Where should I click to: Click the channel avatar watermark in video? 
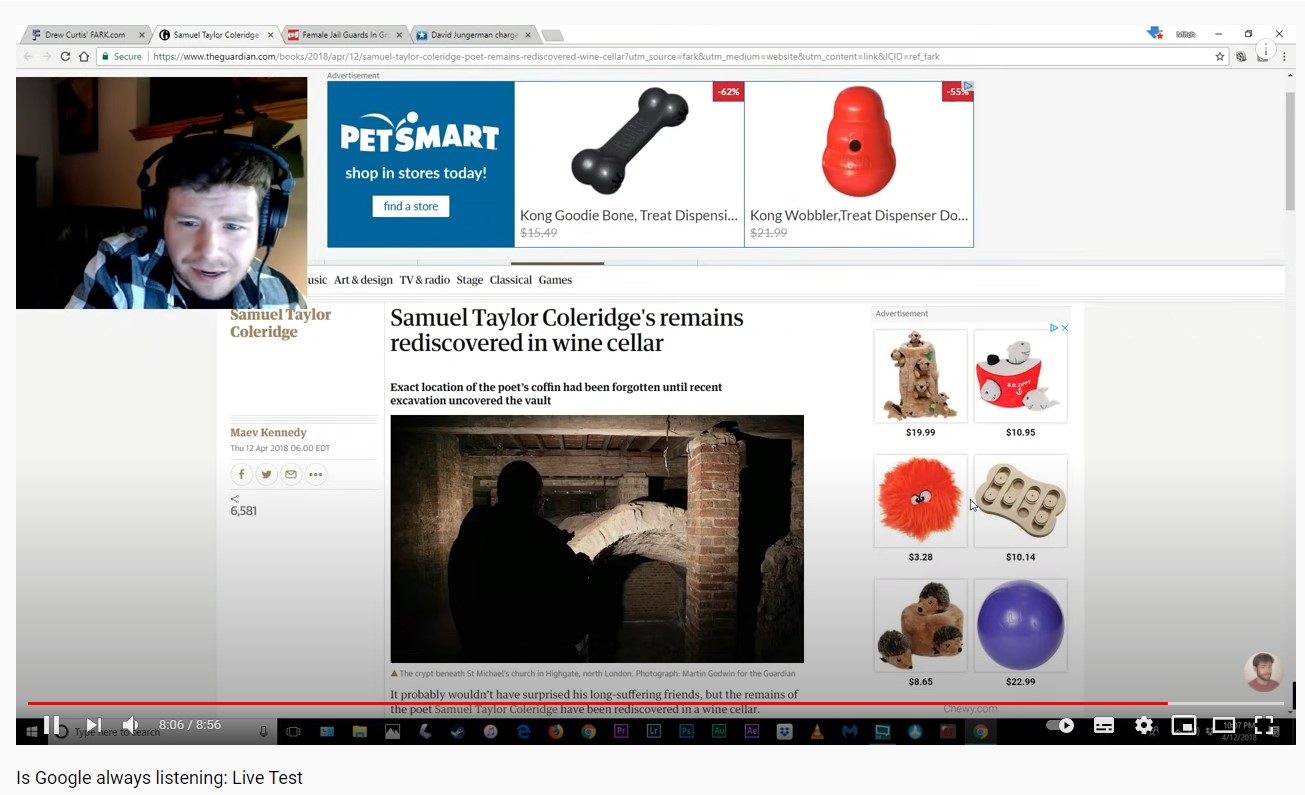tap(1263, 672)
